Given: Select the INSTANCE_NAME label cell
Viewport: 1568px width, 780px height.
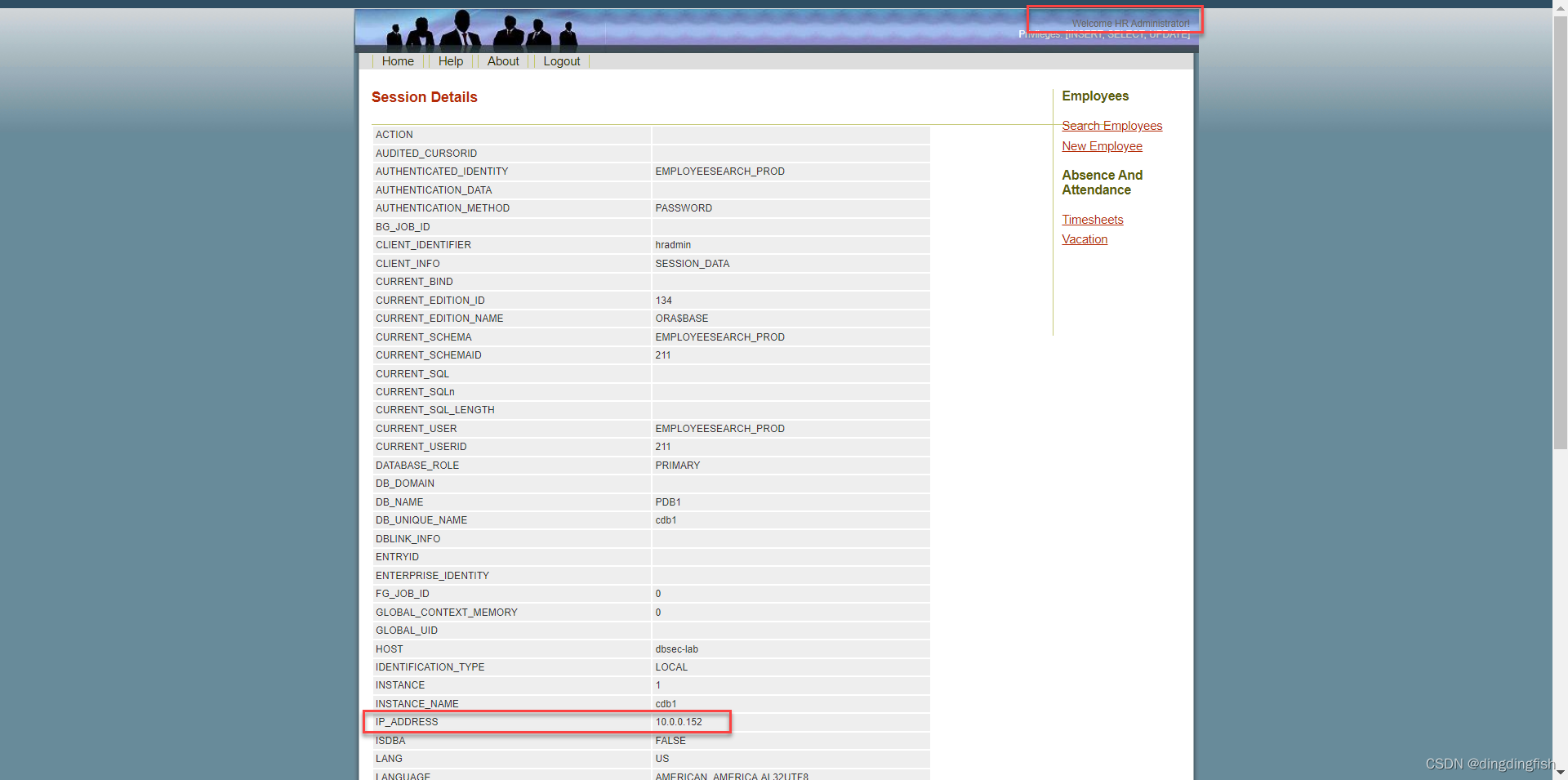Looking at the screenshot, I should (511, 704).
